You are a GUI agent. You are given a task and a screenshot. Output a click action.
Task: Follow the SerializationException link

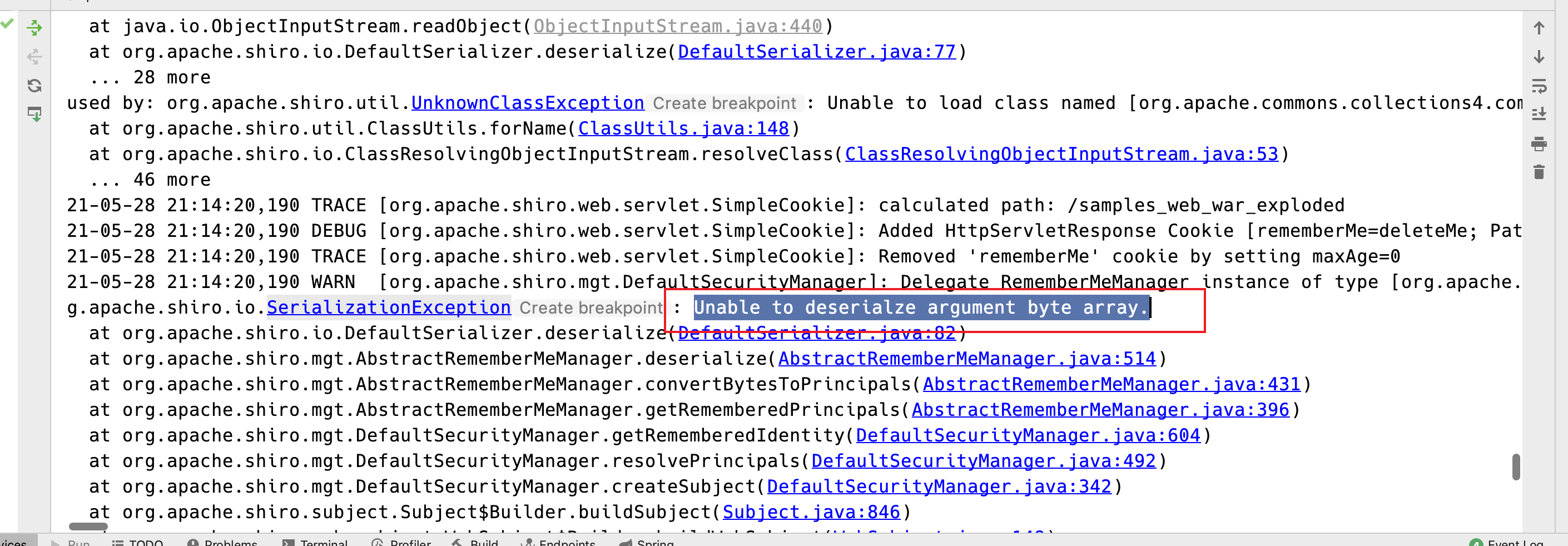pyautogui.click(x=389, y=307)
